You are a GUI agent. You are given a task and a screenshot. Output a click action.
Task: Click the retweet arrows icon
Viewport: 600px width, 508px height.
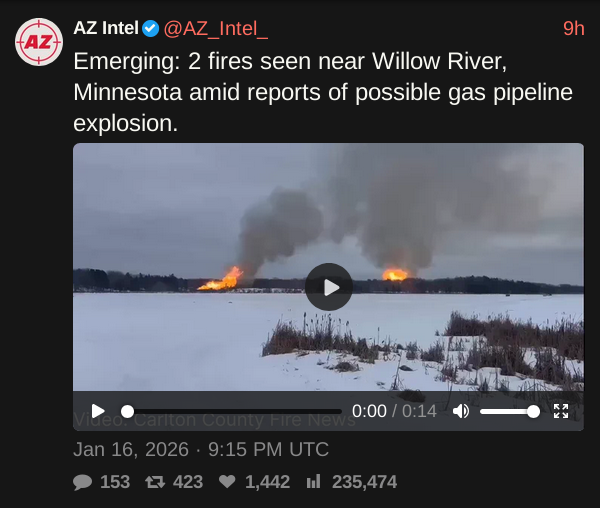coord(155,482)
